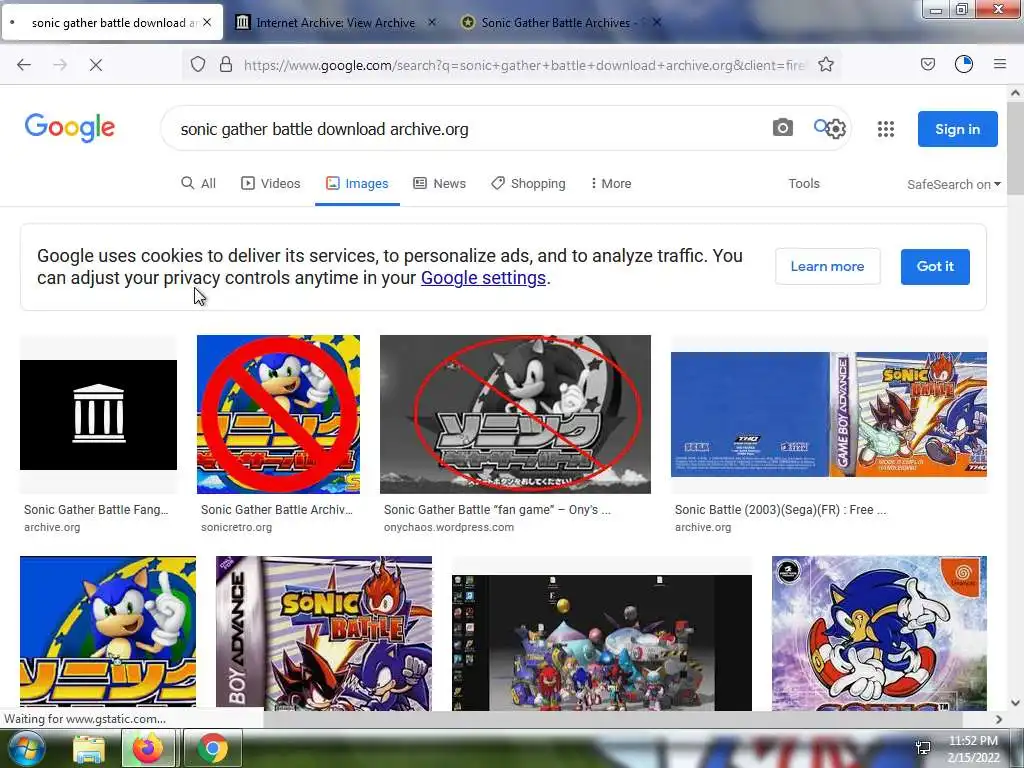
Task: Click the onychaos.wordpress.com source label
Action: pyautogui.click(x=449, y=527)
